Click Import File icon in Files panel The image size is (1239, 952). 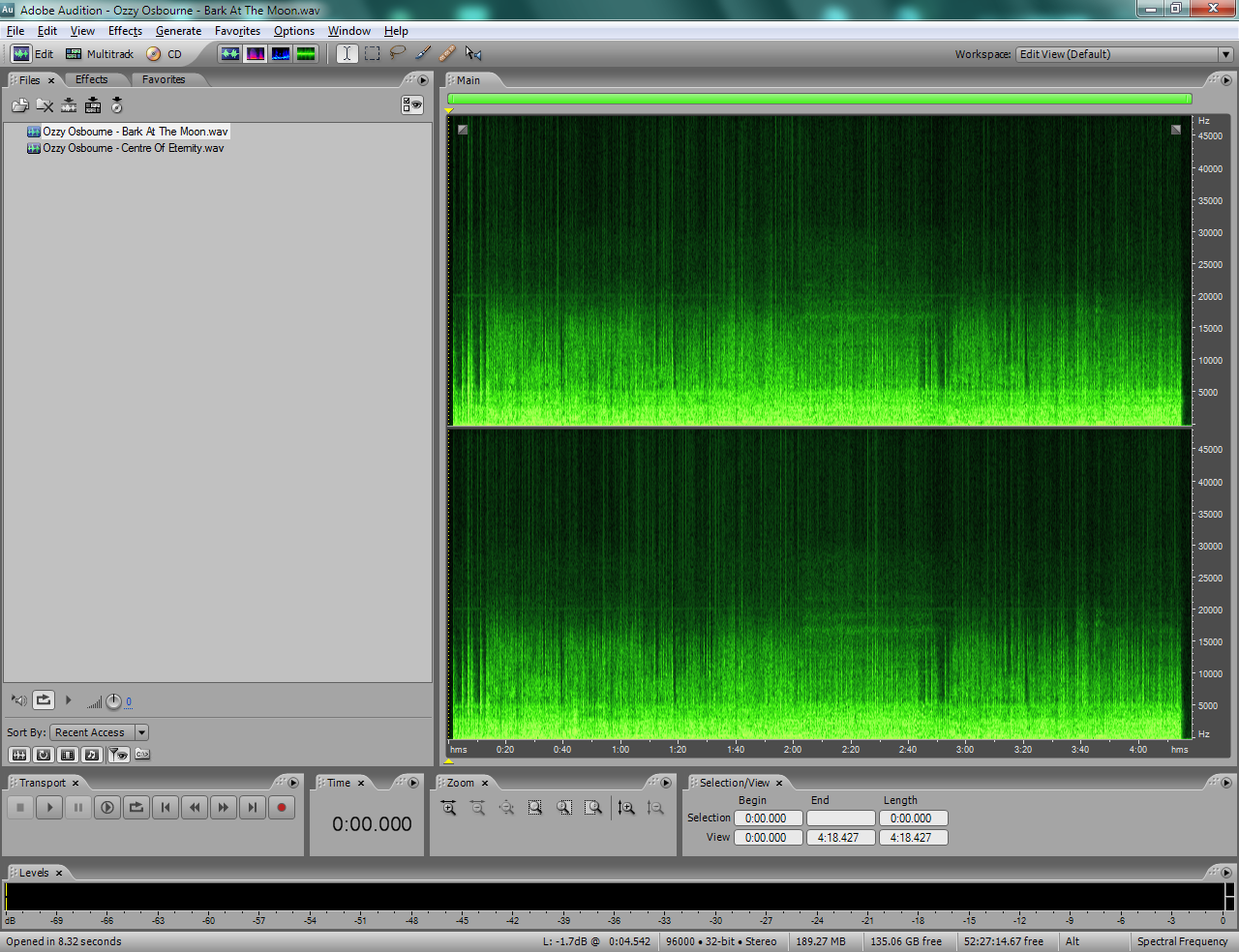click(x=20, y=105)
